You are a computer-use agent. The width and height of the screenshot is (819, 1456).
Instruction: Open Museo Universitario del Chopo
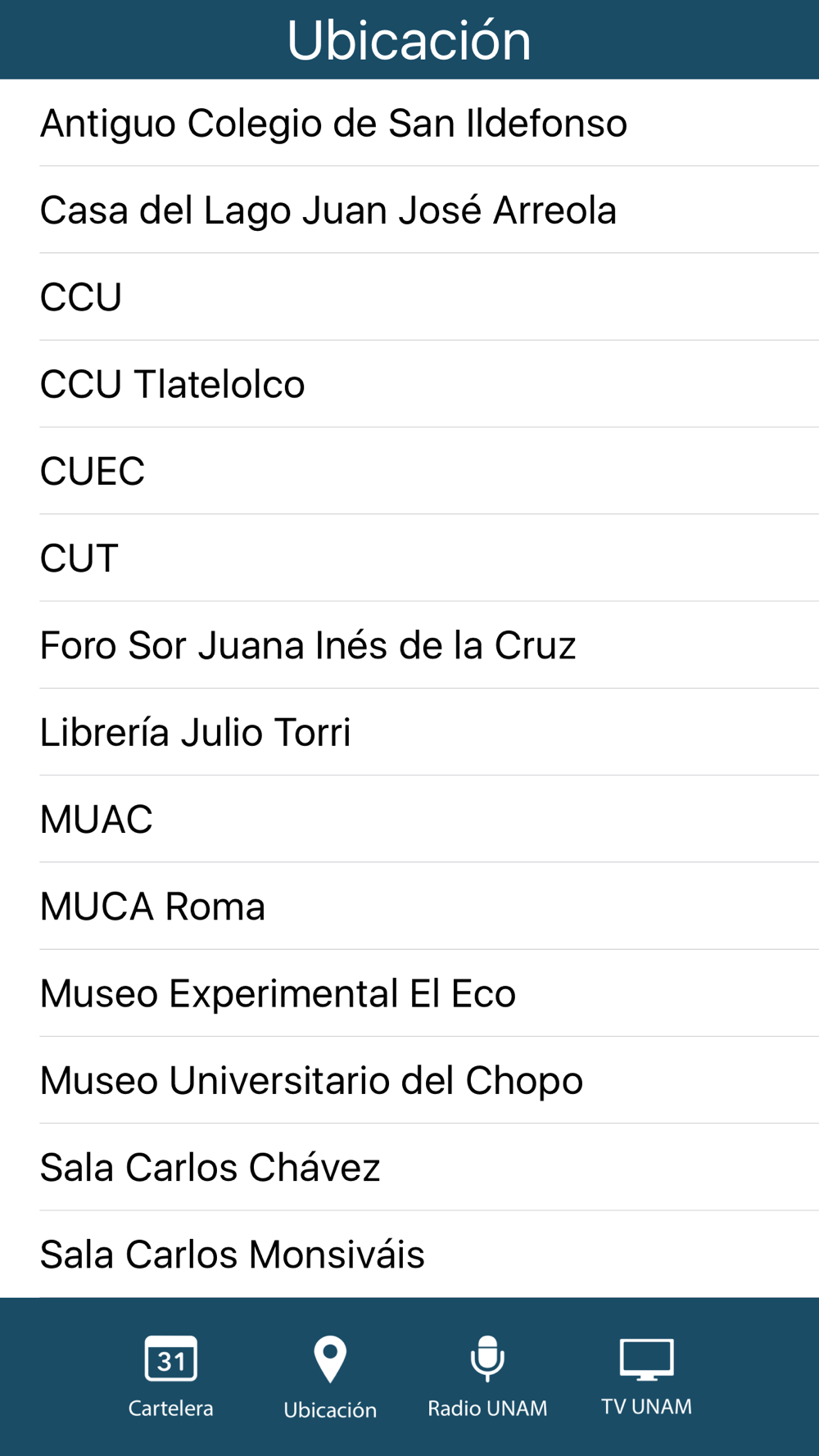coord(409,1080)
